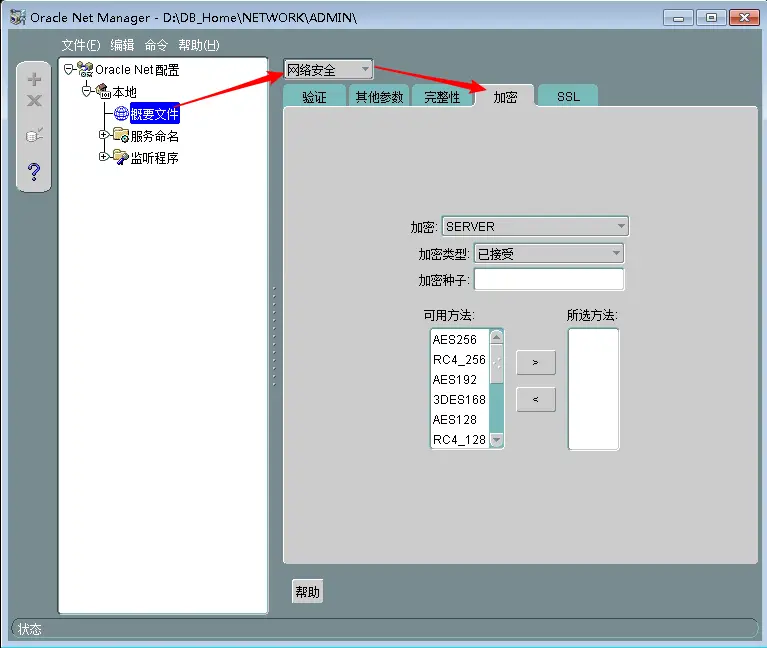This screenshot has width=767, height=648.
Task: Expand the 监听程序 tree node
Action: coord(103,156)
